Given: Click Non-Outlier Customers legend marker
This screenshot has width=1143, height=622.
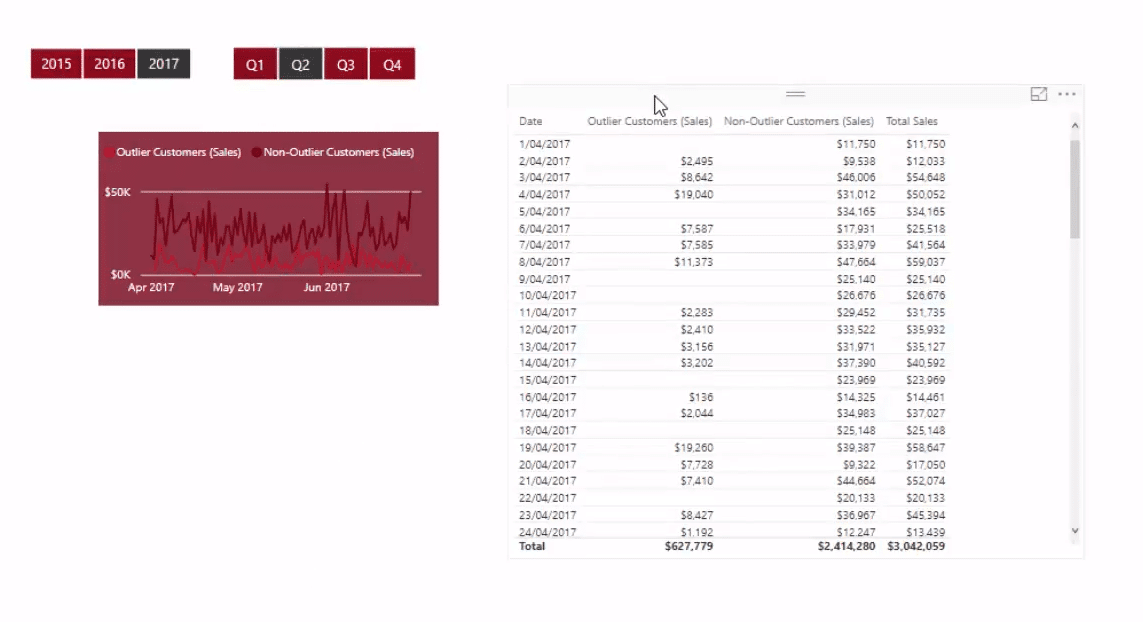Looking at the screenshot, I should tap(256, 152).
